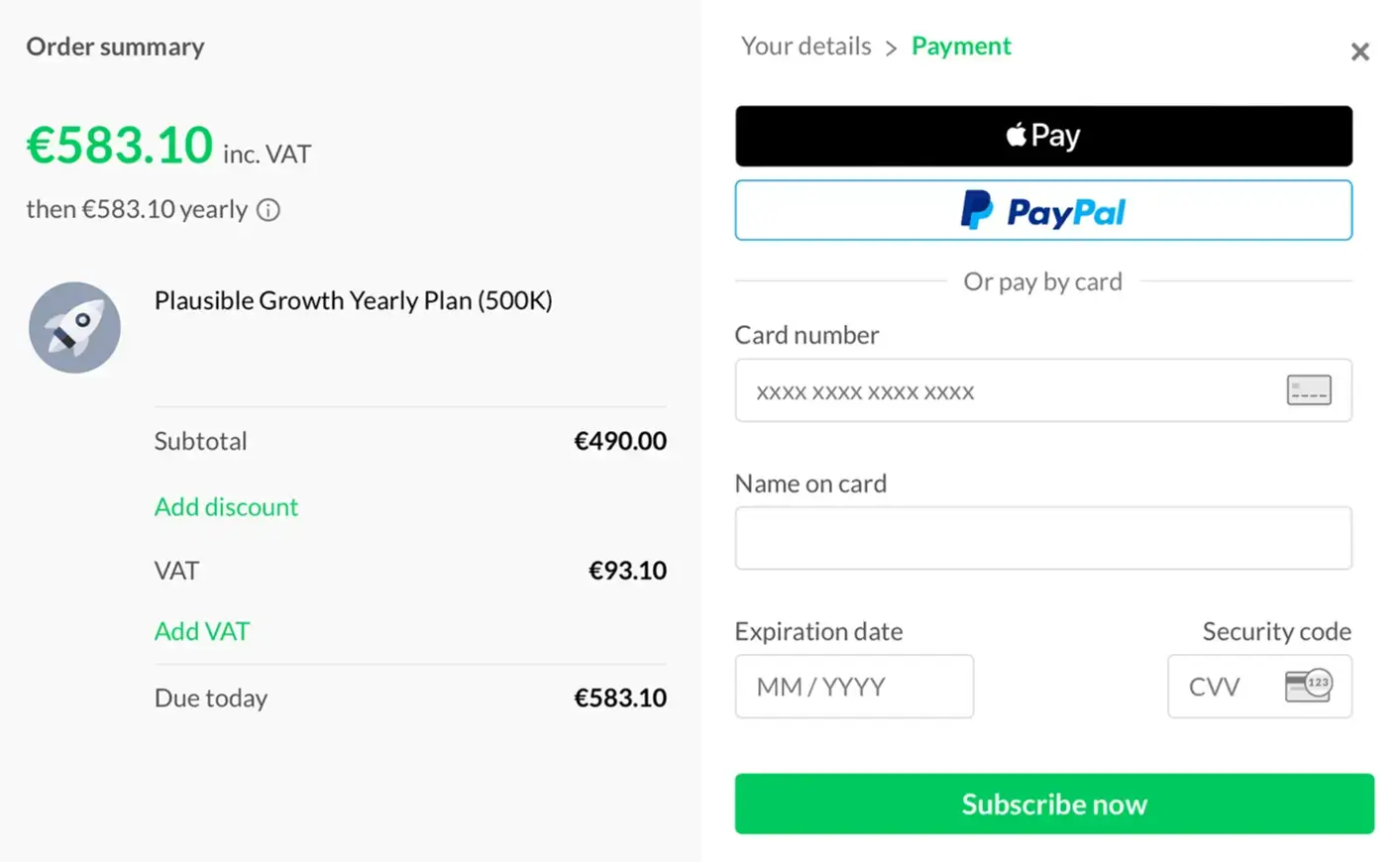This screenshot has height=862, width=1400.
Task: Click the Name on card field
Action: click(1042, 537)
